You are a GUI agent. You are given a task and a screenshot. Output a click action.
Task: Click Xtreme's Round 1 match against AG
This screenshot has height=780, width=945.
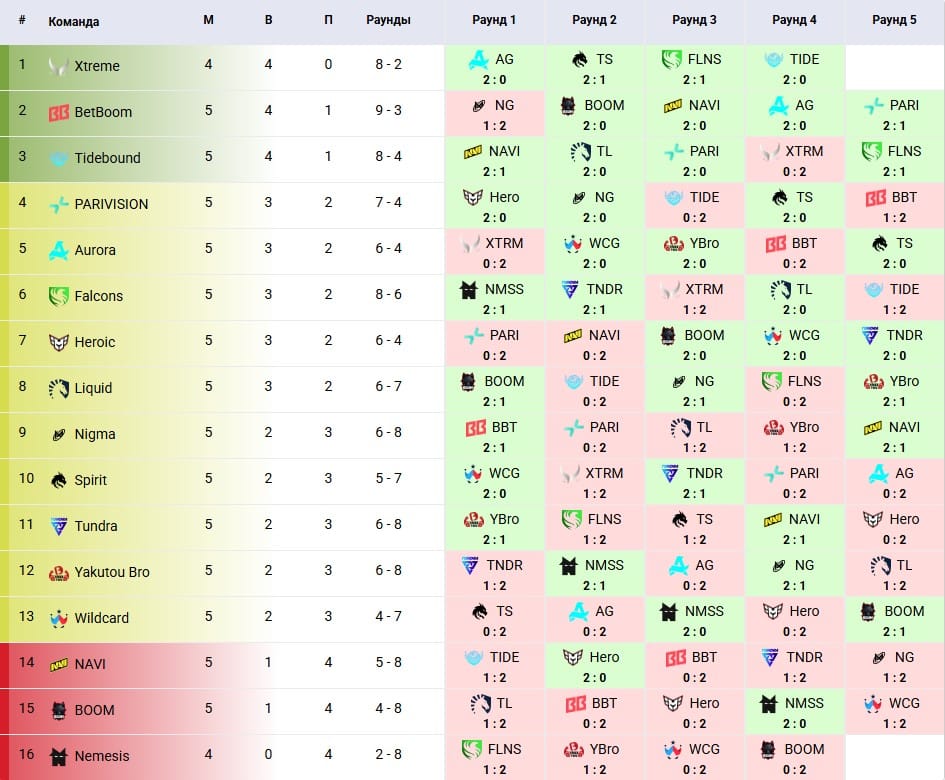point(494,67)
